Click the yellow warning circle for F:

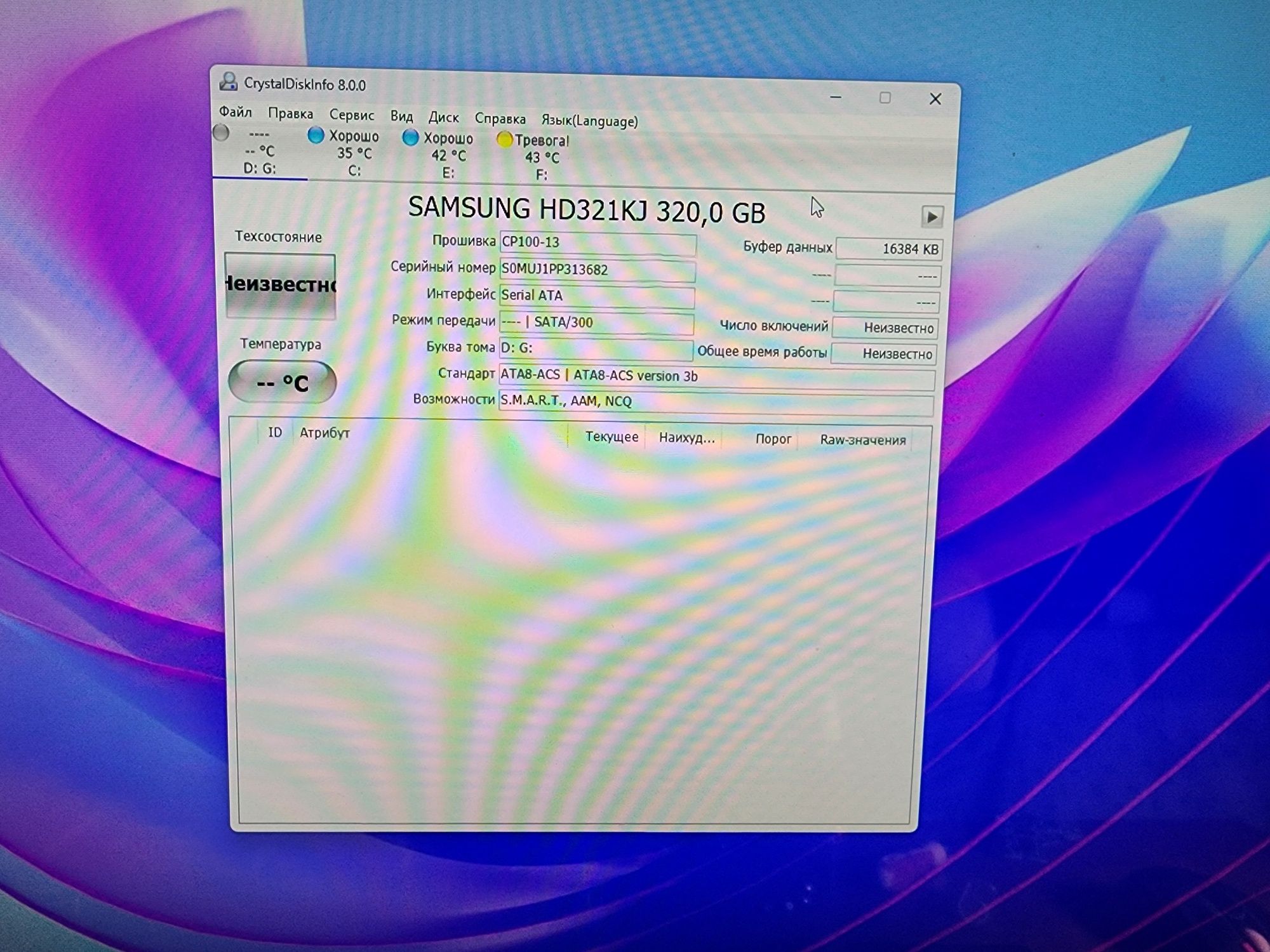504,140
